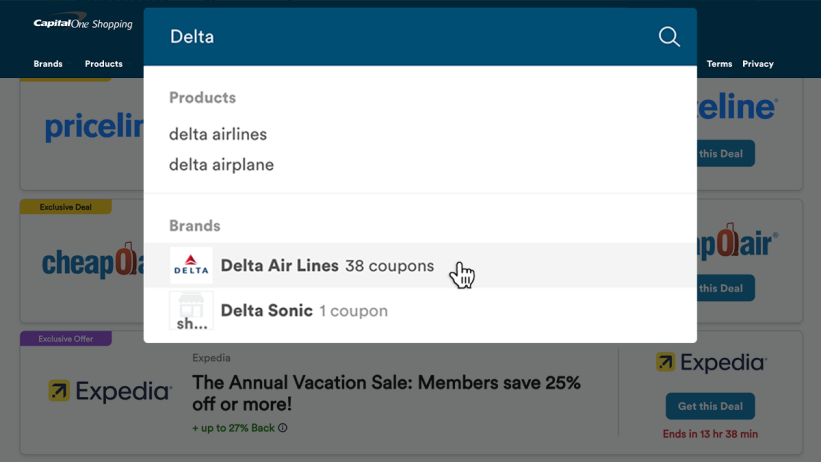Click the Expedia logo above Get this Deal
The width and height of the screenshot is (821, 462).
[710, 363]
